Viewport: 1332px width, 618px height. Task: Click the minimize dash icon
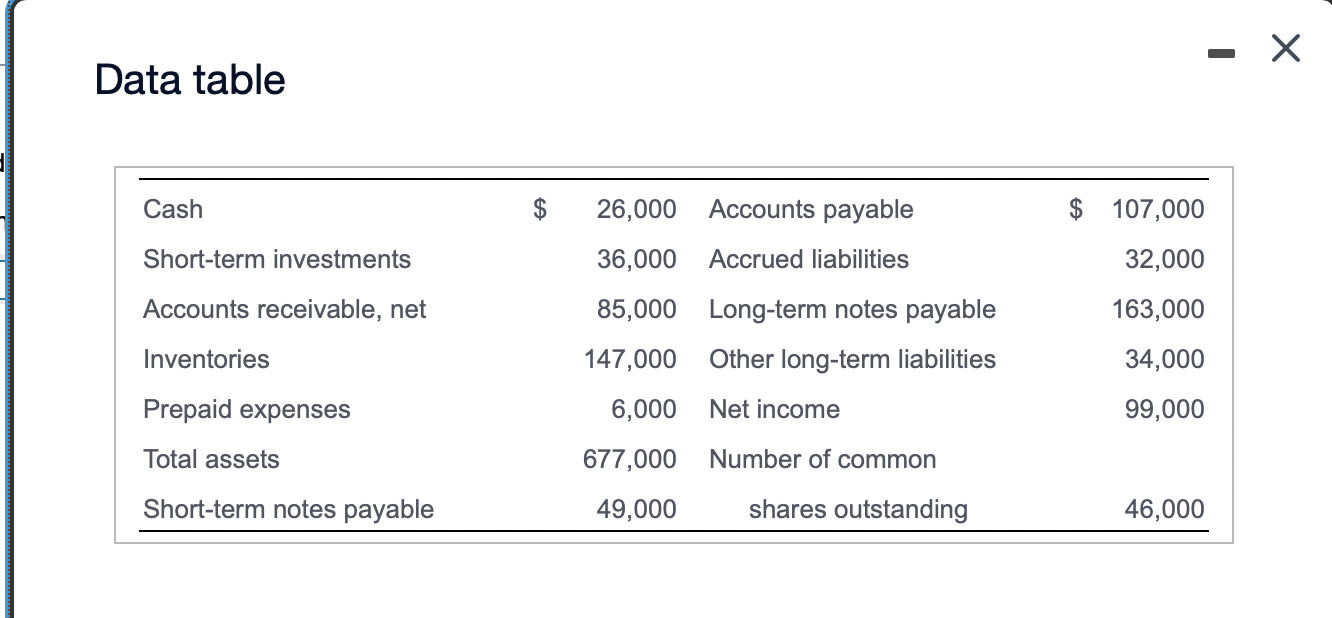click(x=1221, y=55)
